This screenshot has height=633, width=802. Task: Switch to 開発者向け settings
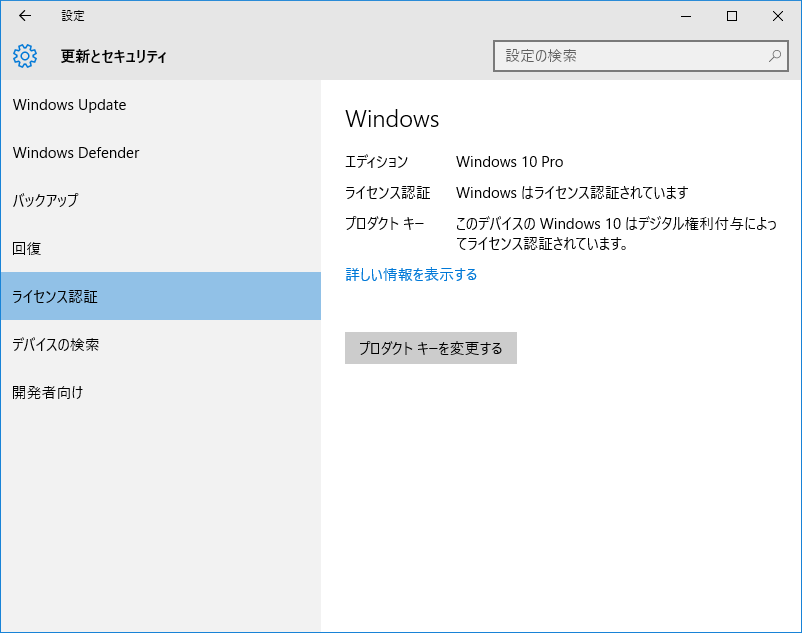[x=48, y=392]
